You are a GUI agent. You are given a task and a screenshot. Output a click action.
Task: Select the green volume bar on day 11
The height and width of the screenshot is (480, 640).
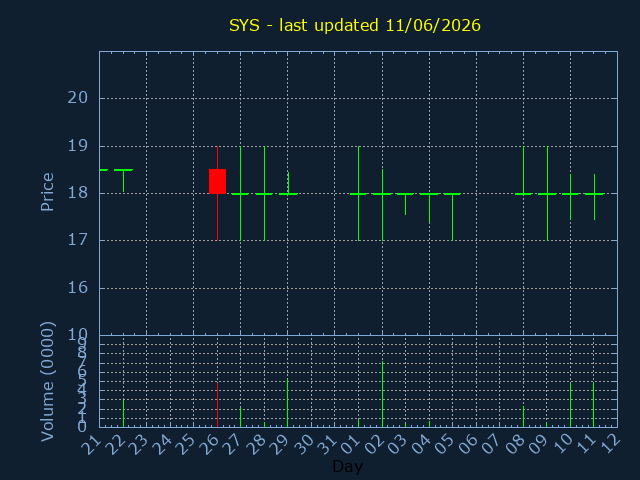coord(593,405)
